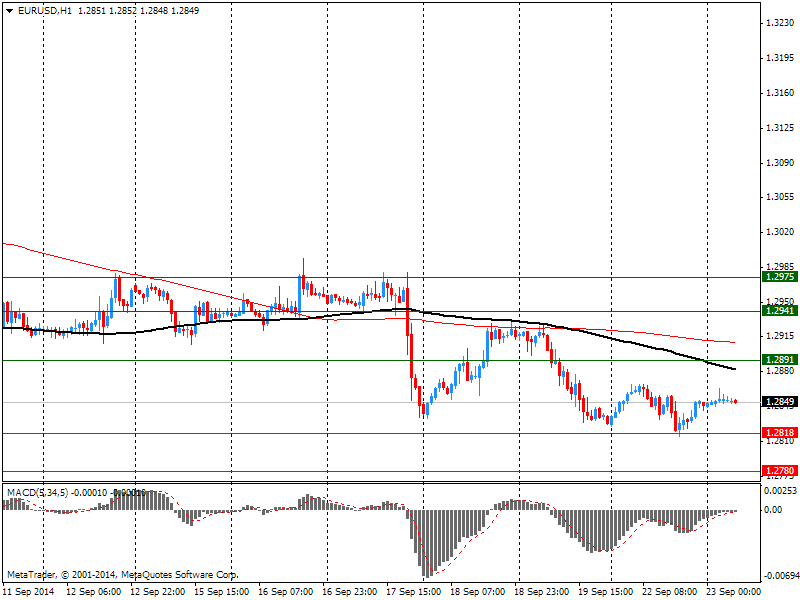The height and width of the screenshot is (600, 800).
Task: Click the 1.3020 price axis value
Action: (780, 232)
